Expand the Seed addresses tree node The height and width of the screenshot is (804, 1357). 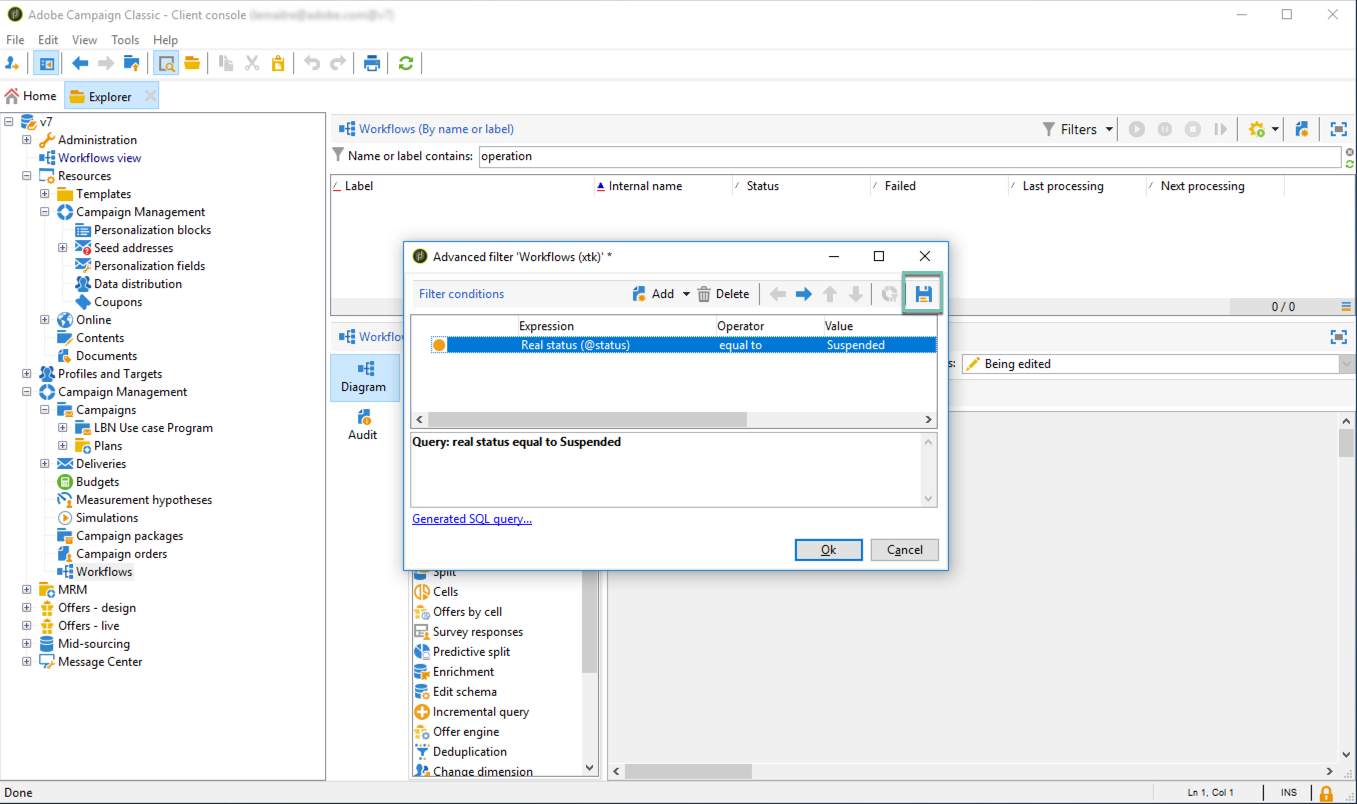(x=62, y=248)
